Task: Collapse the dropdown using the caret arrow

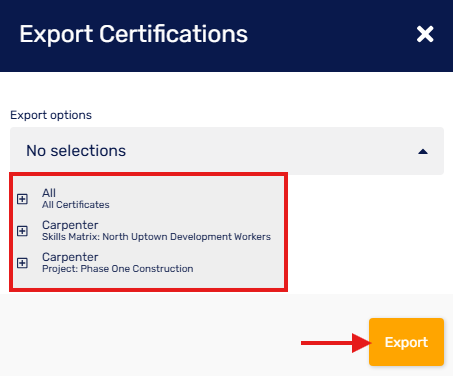Action: pyautogui.click(x=423, y=152)
